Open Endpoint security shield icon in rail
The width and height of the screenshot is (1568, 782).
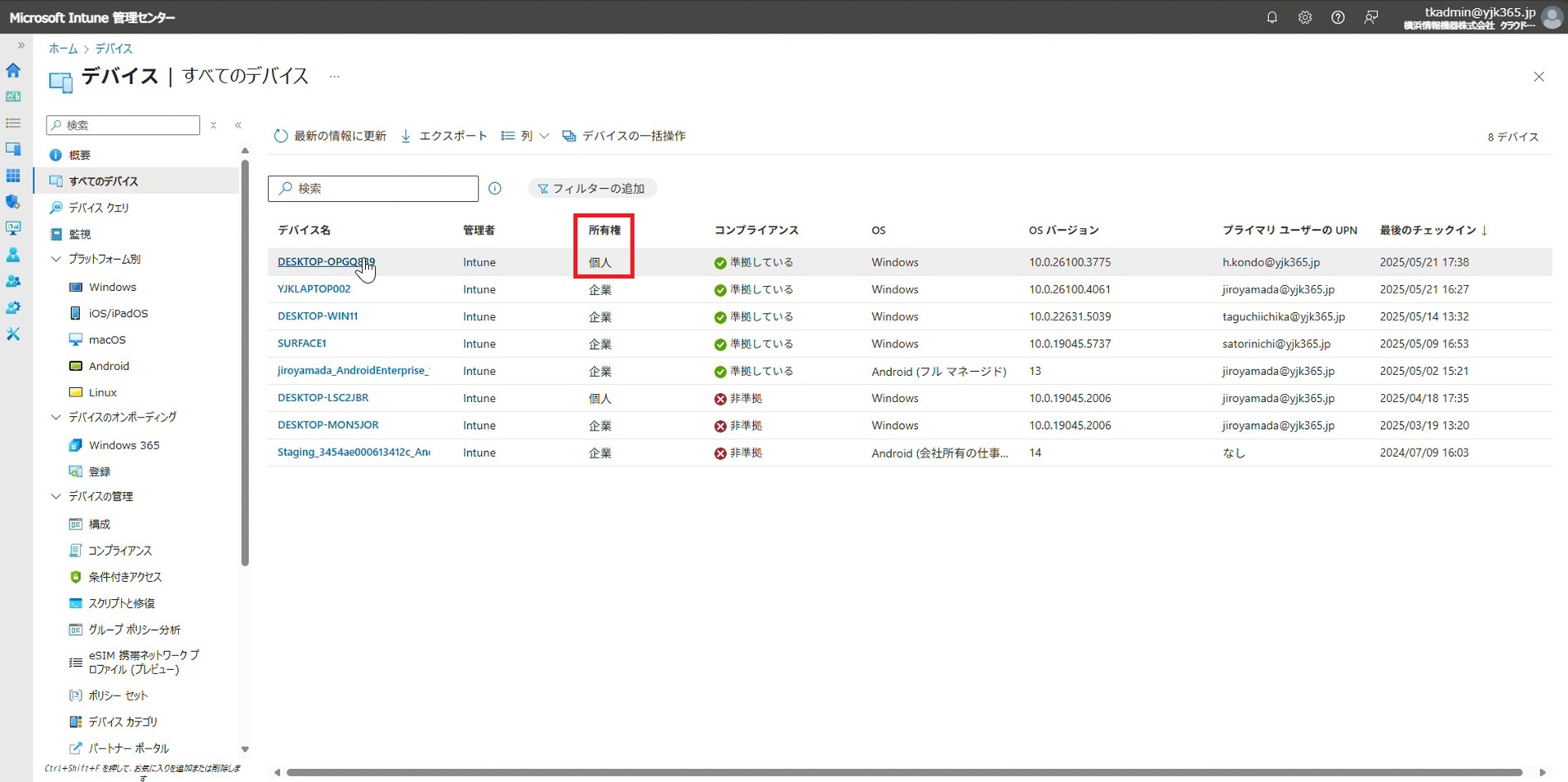click(13, 202)
